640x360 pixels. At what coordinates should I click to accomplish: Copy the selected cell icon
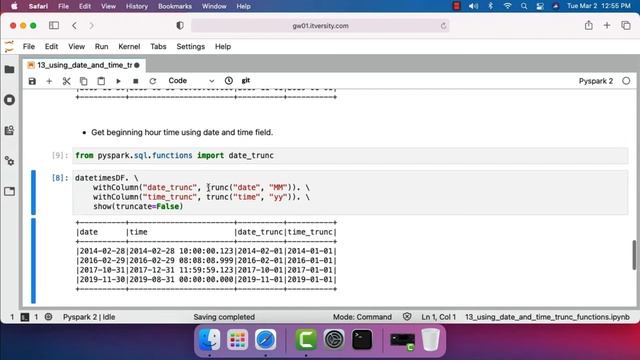click(x=83, y=81)
